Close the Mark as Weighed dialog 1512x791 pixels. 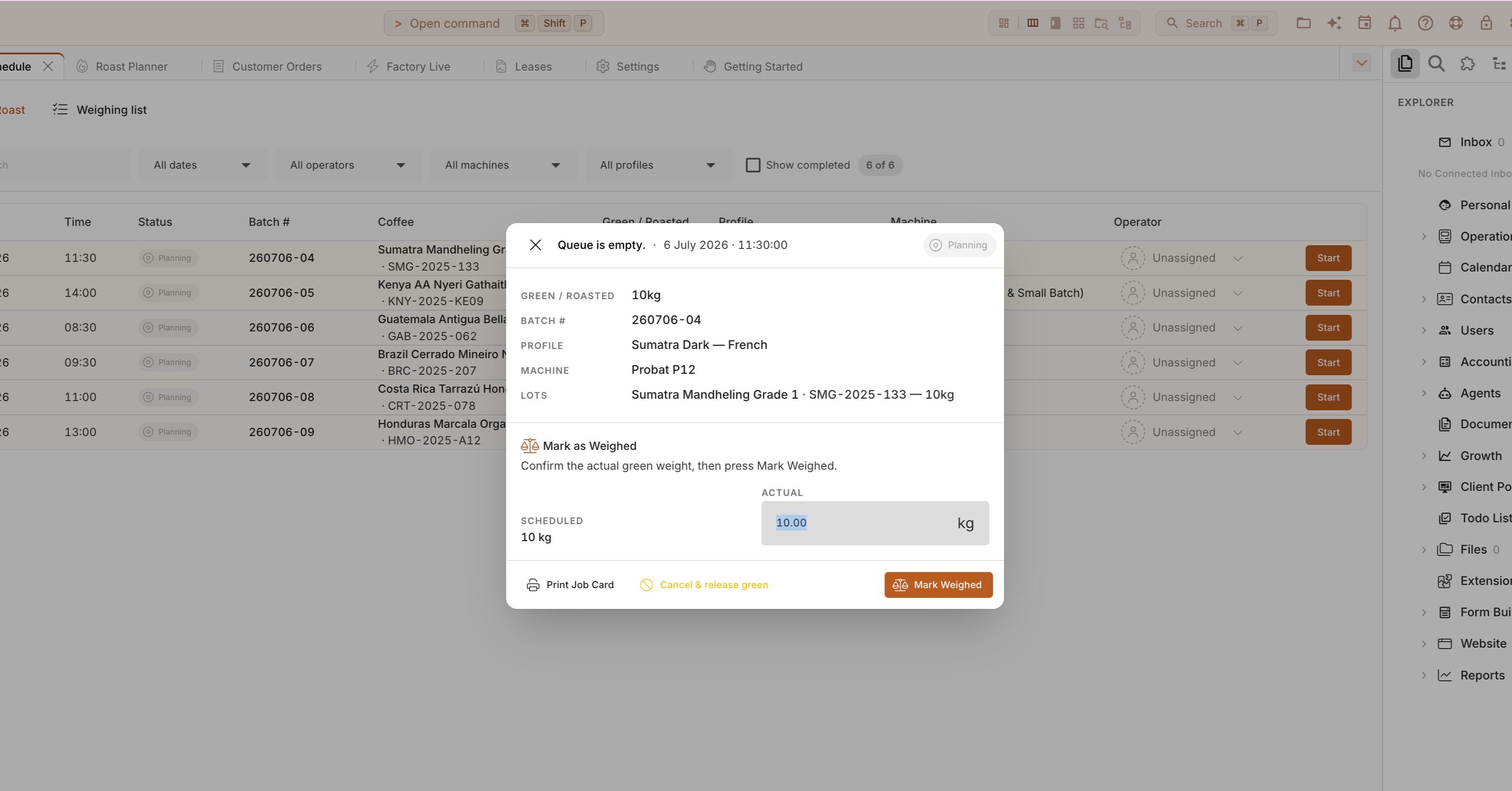click(x=535, y=245)
